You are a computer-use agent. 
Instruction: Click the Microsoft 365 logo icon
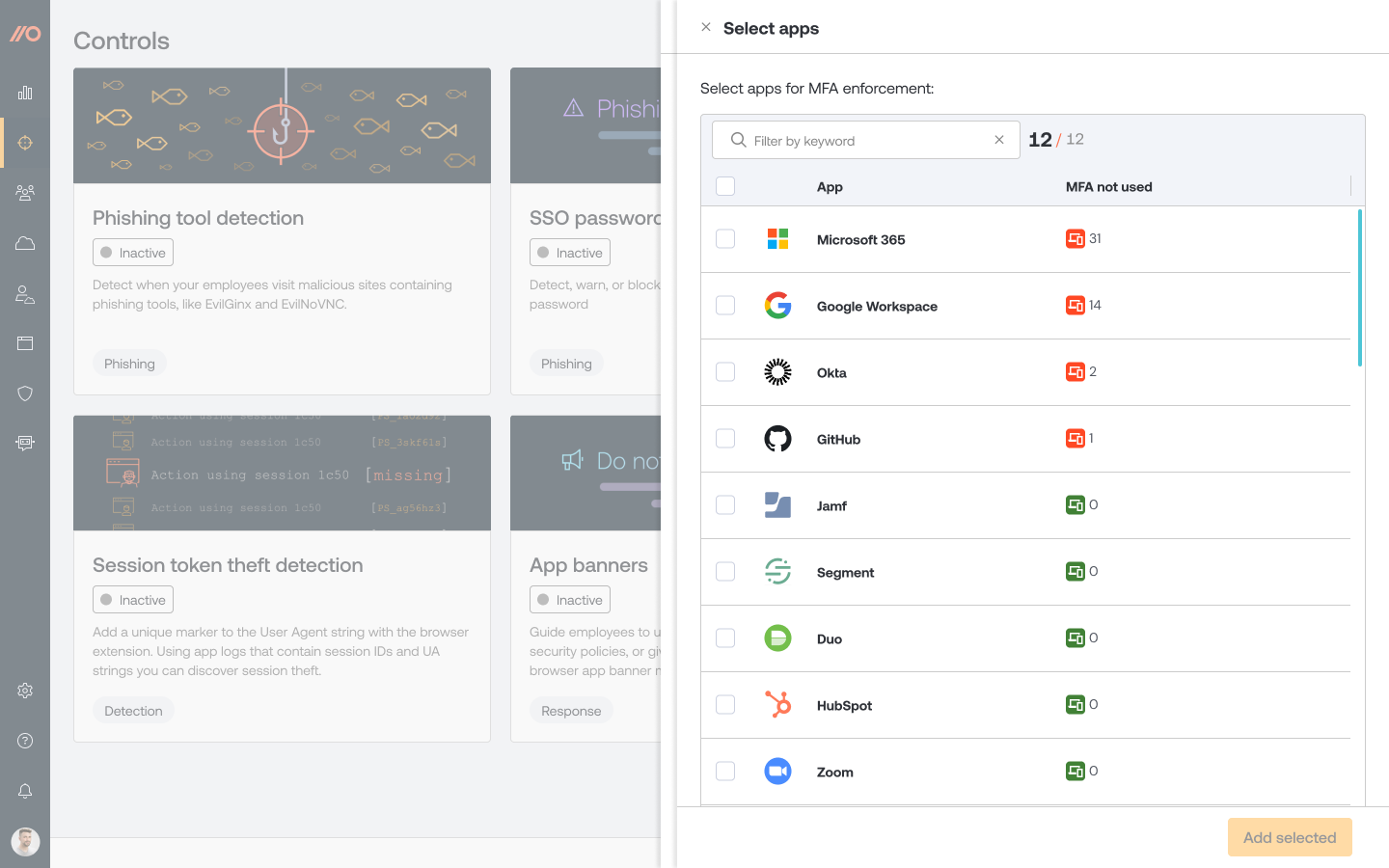(x=777, y=239)
